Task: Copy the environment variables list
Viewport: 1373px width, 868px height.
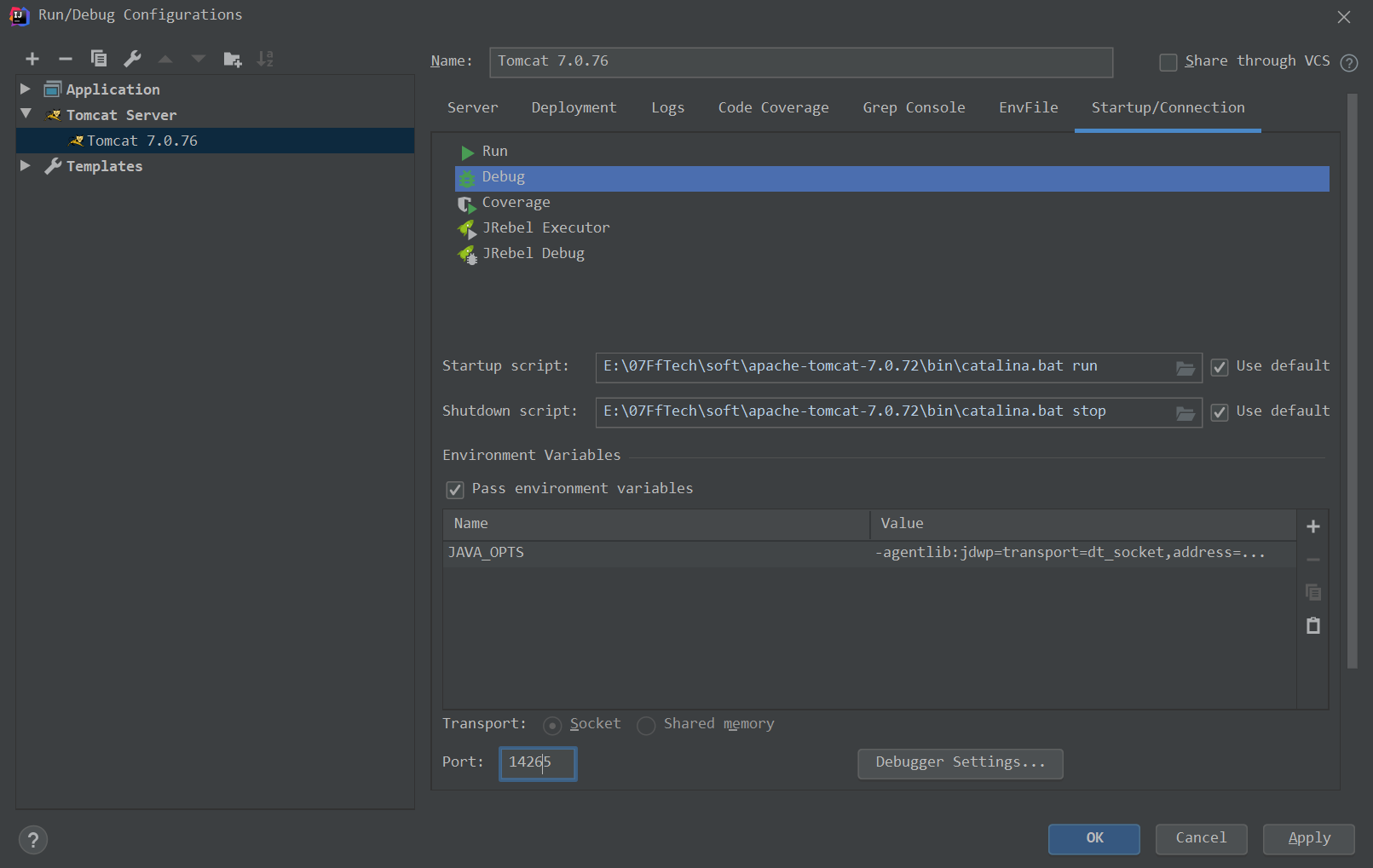Action: (x=1313, y=592)
